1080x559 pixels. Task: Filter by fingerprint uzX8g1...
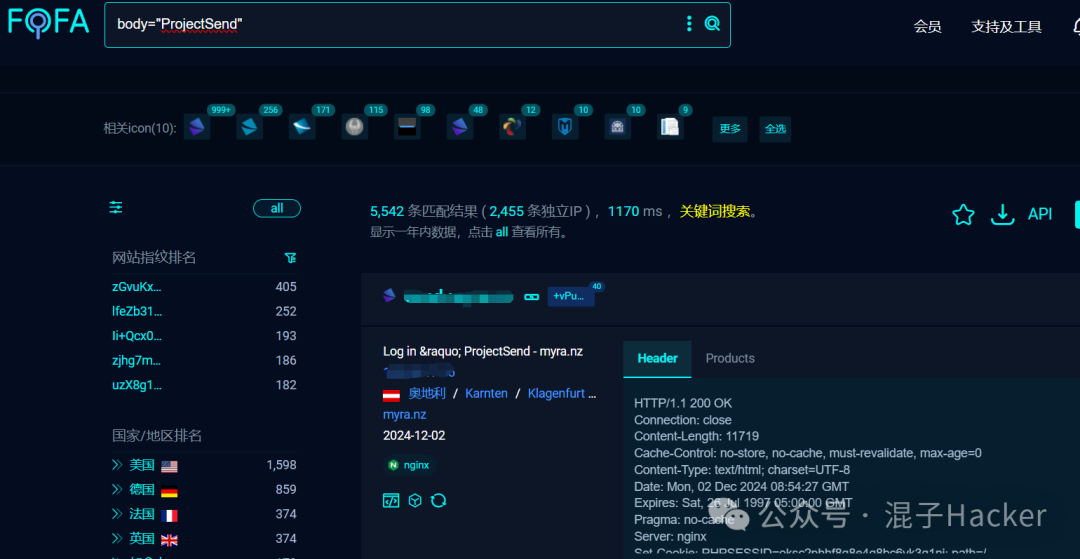pos(137,385)
